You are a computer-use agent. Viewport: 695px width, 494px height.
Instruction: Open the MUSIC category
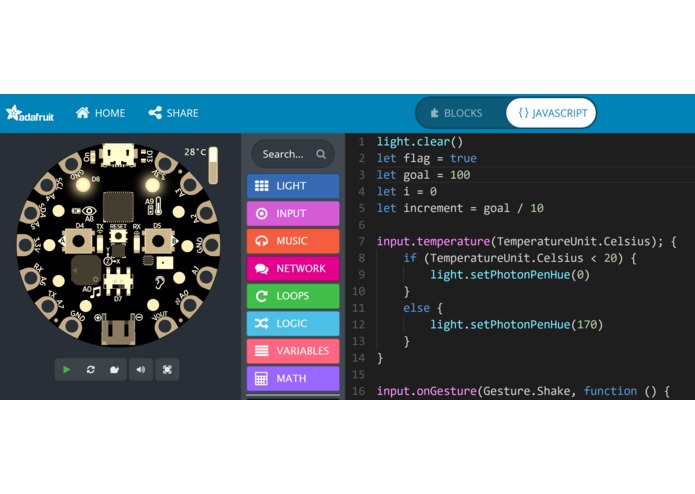click(293, 241)
